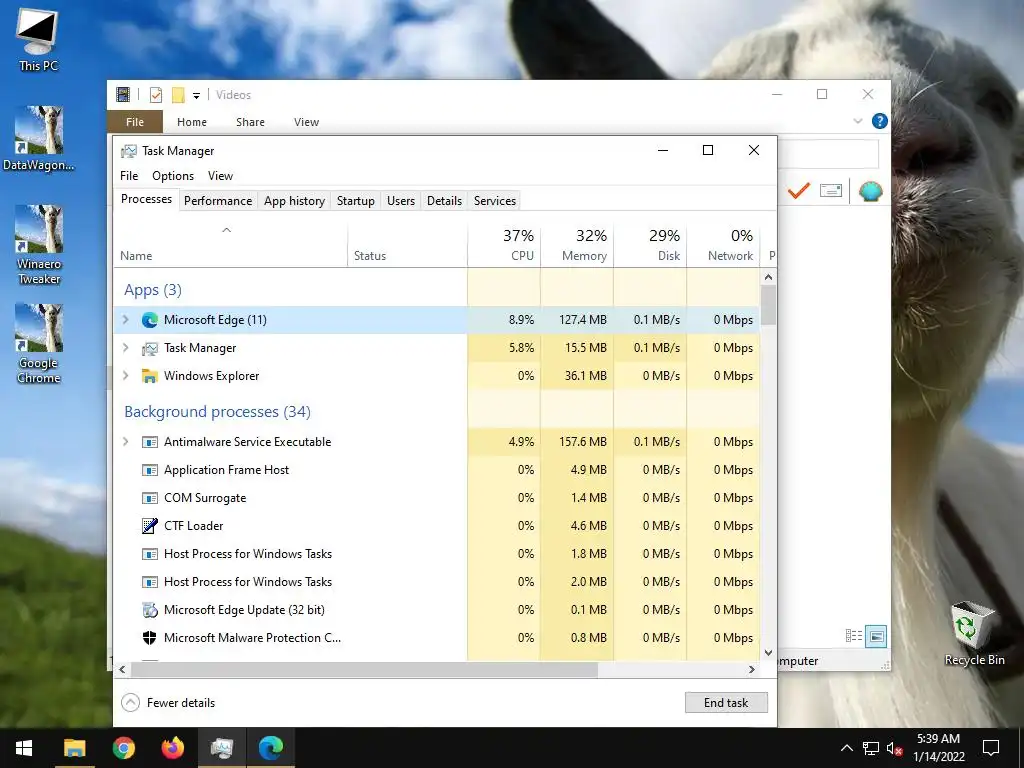This screenshot has height=768, width=1024.
Task: Open File Explorer from taskbar
Action: pos(74,748)
